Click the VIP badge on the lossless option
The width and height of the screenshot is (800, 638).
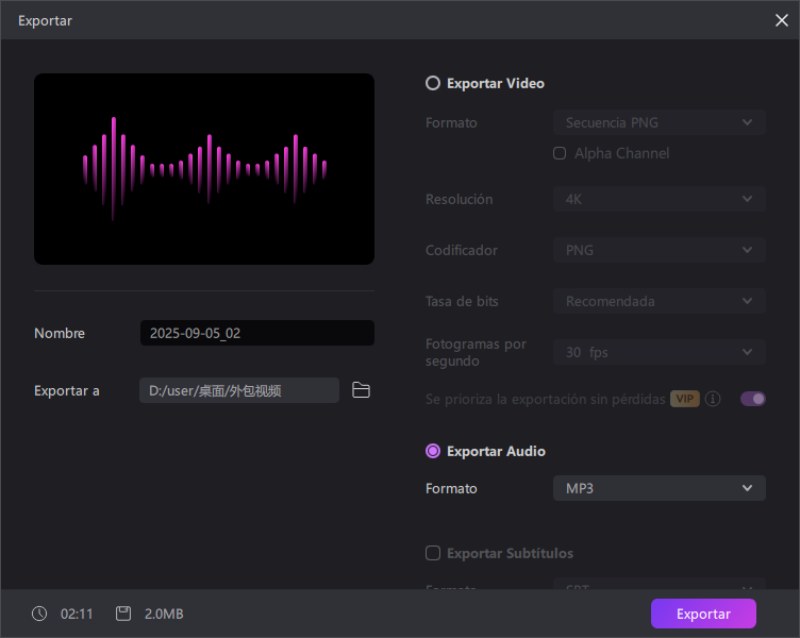(685, 399)
